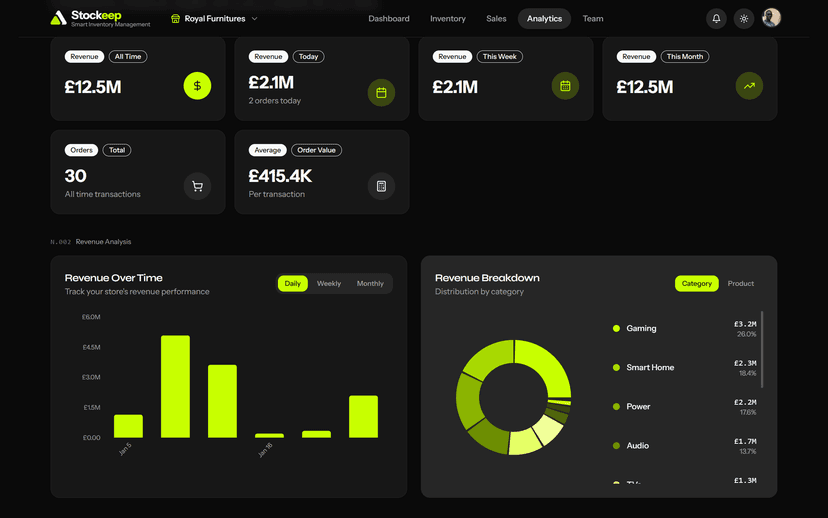The image size is (828, 518).
Task: Click the Revenue Breakdown legend scrollbar
Action: pos(762,350)
